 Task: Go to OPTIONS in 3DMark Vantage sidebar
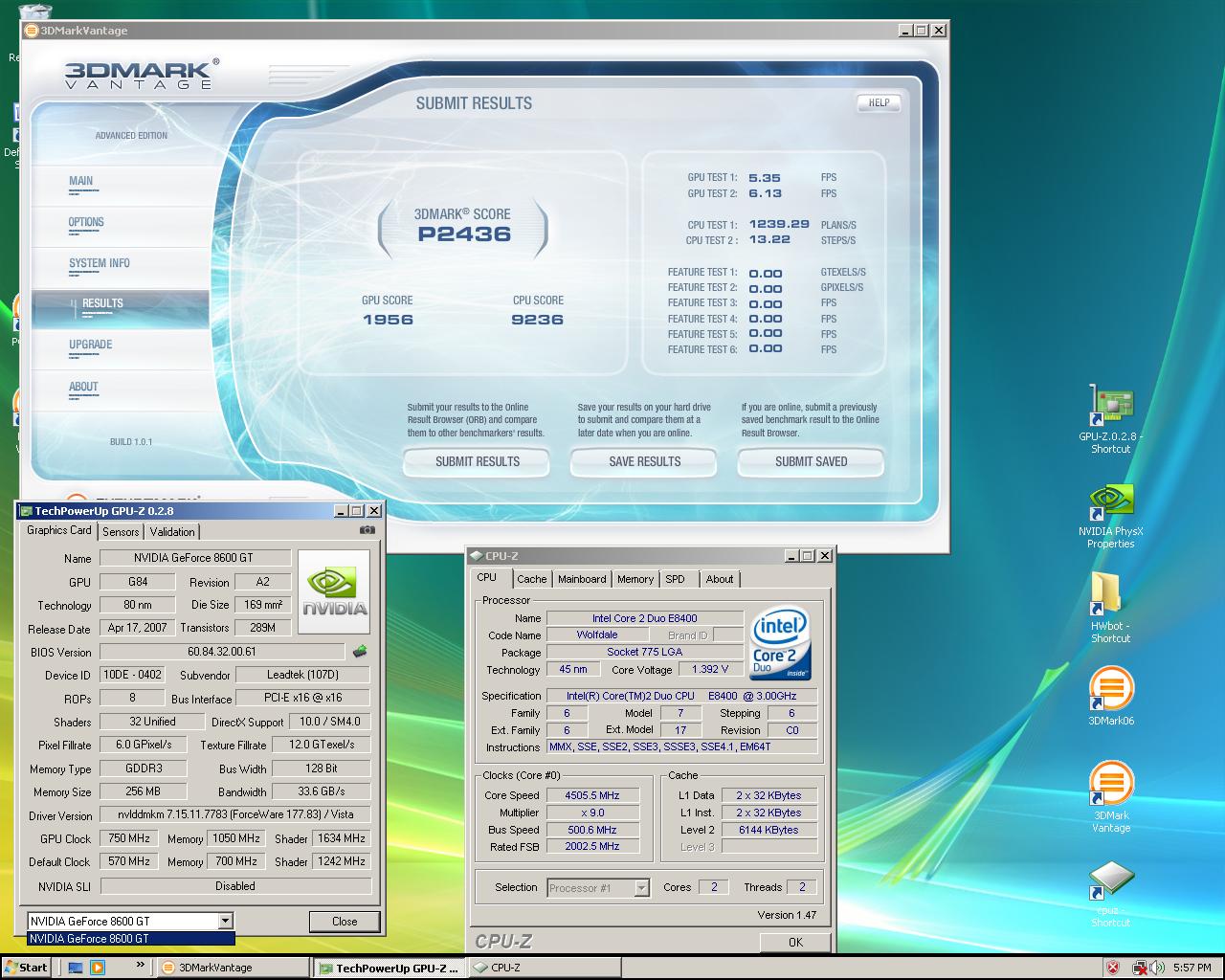[120, 226]
